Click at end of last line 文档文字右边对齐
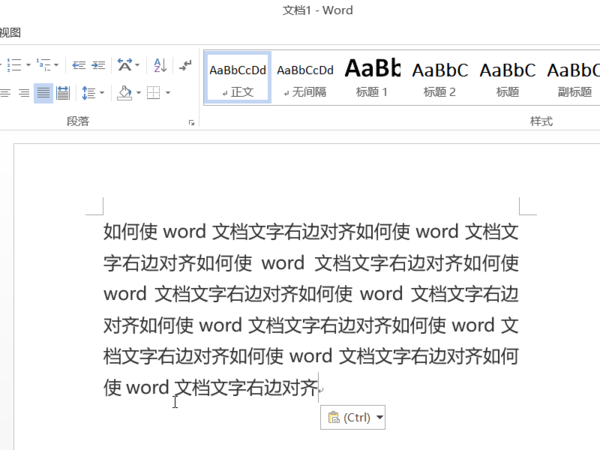Screen dimensions: 600x450 coord(318,388)
